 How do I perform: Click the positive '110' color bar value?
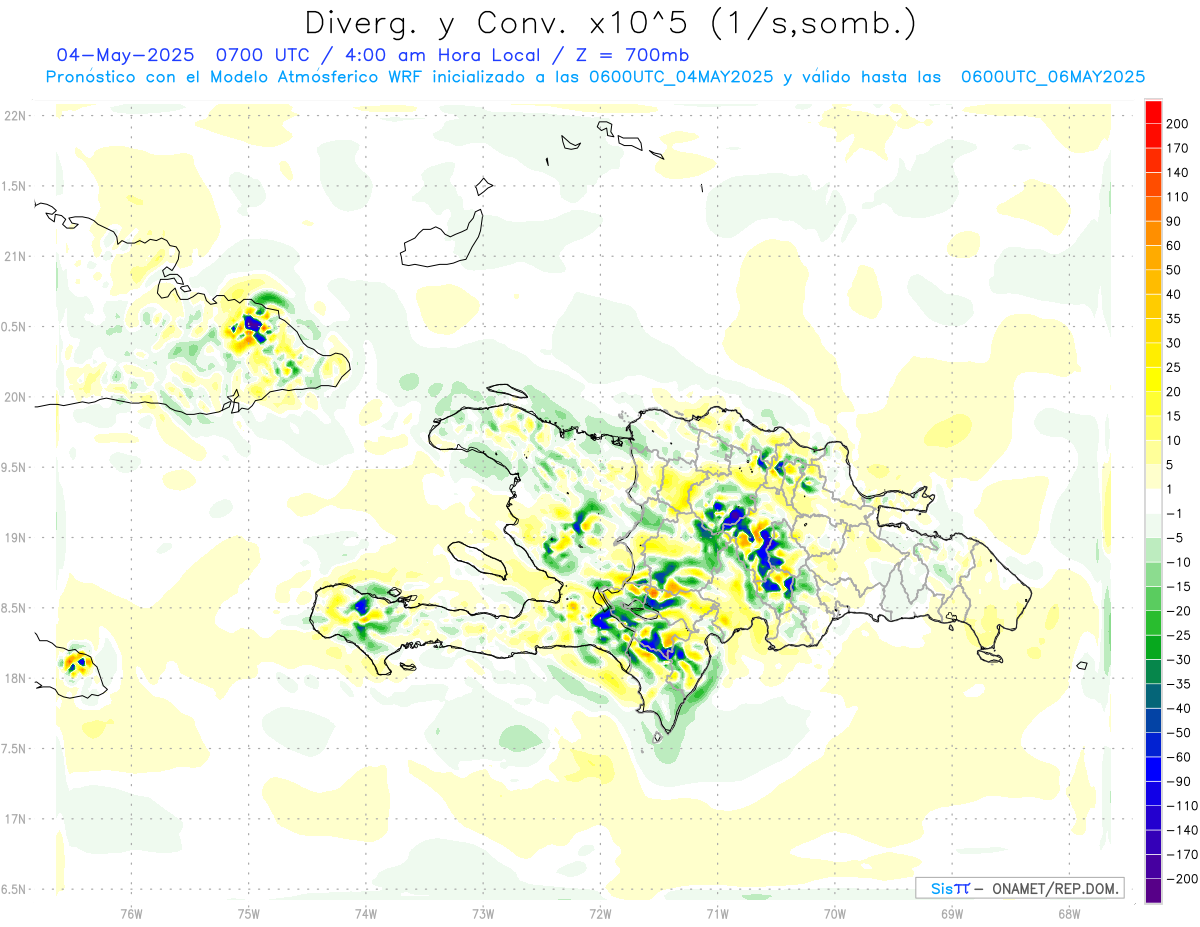(x=1177, y=197)
